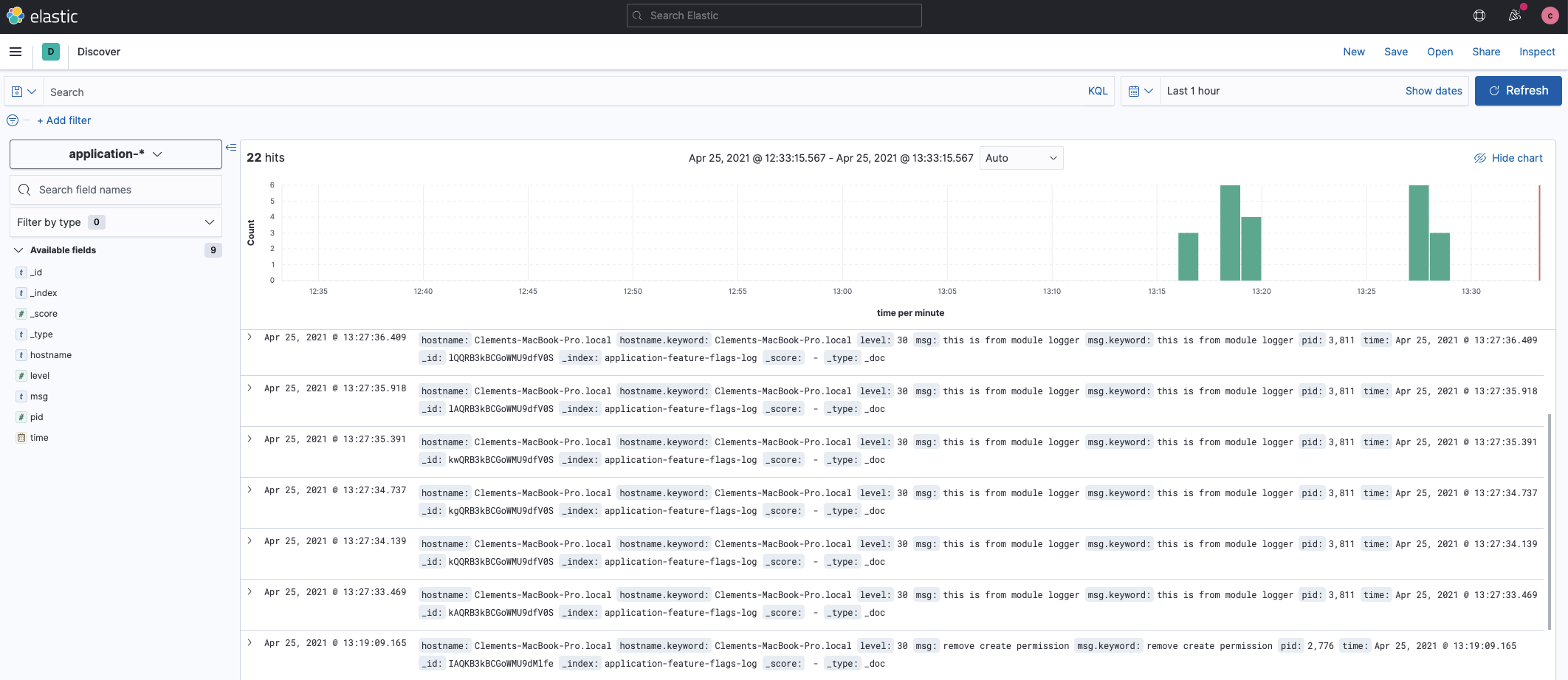Open the filter options circle icon

coord(13,120)
